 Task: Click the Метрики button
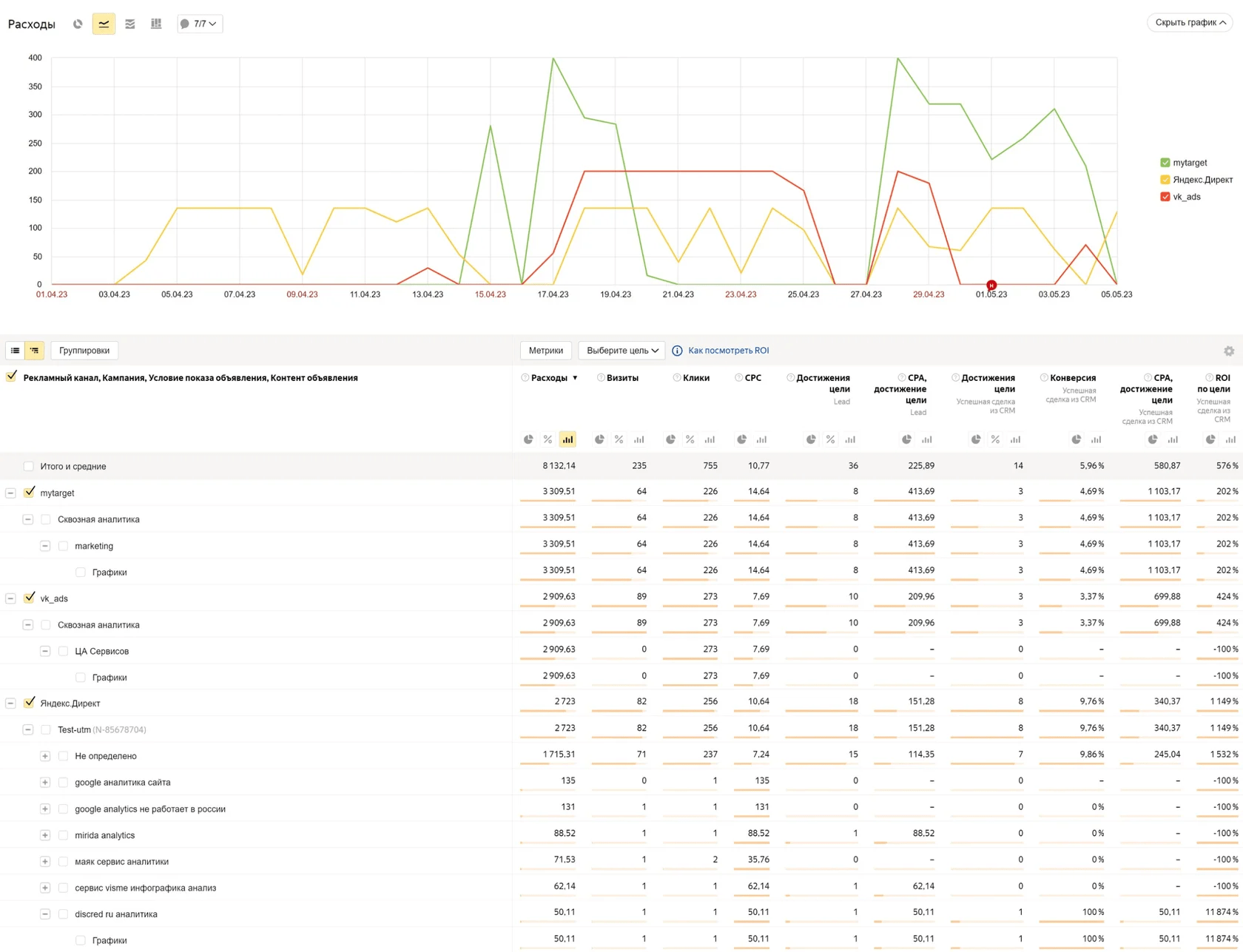[545, 351]
